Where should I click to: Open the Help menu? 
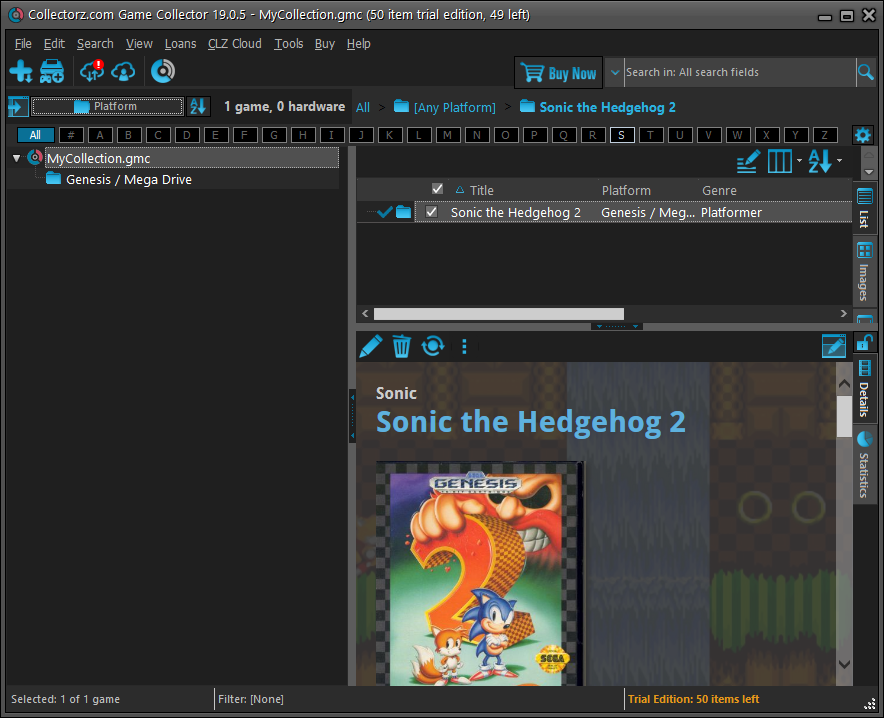click(x=358, y=43)
